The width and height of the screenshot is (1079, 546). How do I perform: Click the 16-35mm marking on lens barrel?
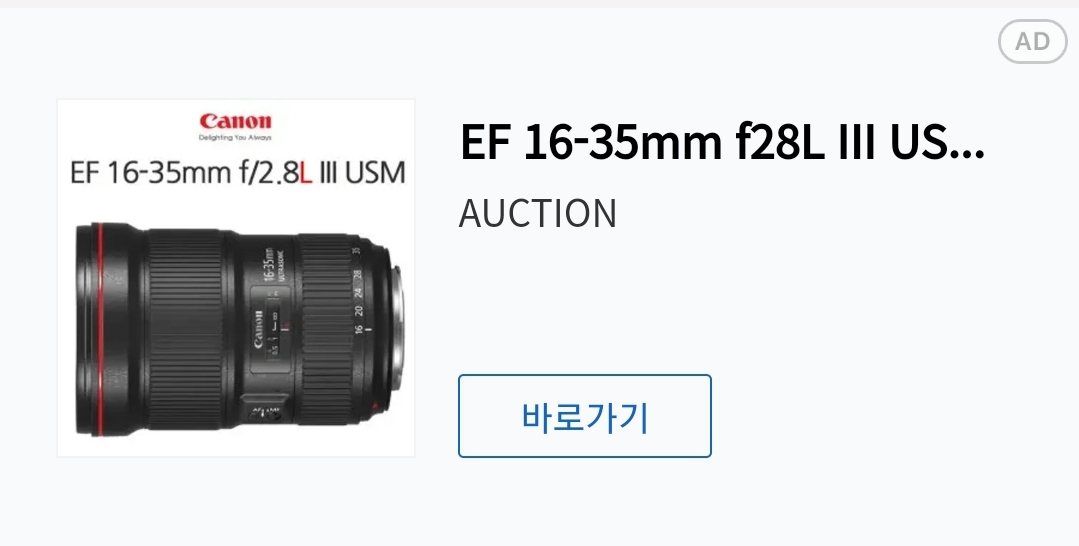point(268,265)
